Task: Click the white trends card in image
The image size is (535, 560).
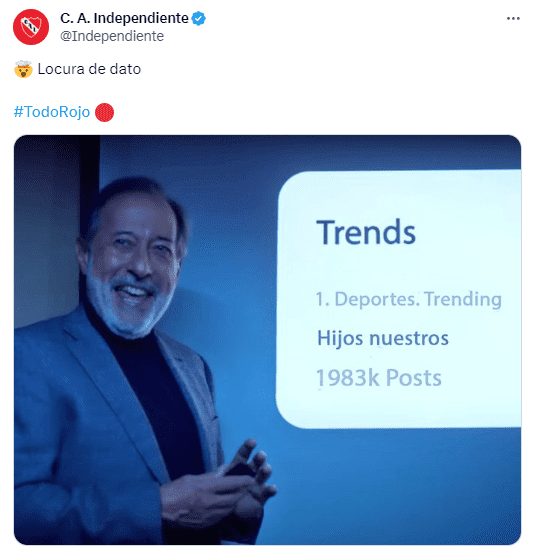Action: coord(399,300)
